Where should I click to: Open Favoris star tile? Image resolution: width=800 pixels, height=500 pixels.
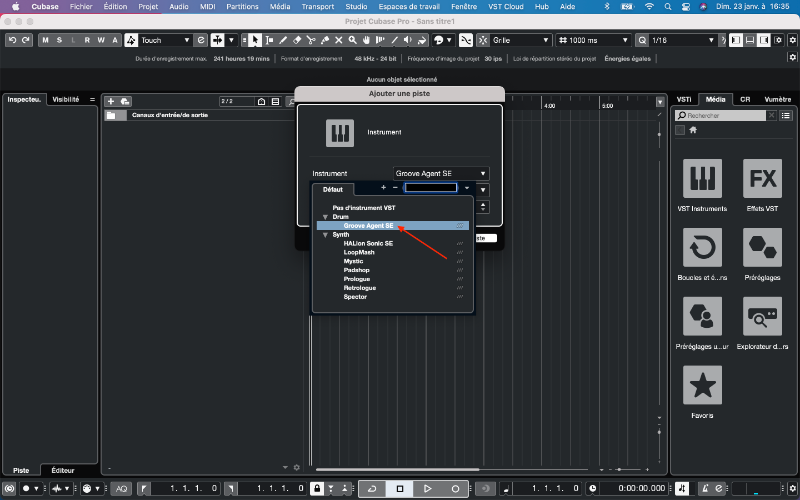tap(702, 385)
